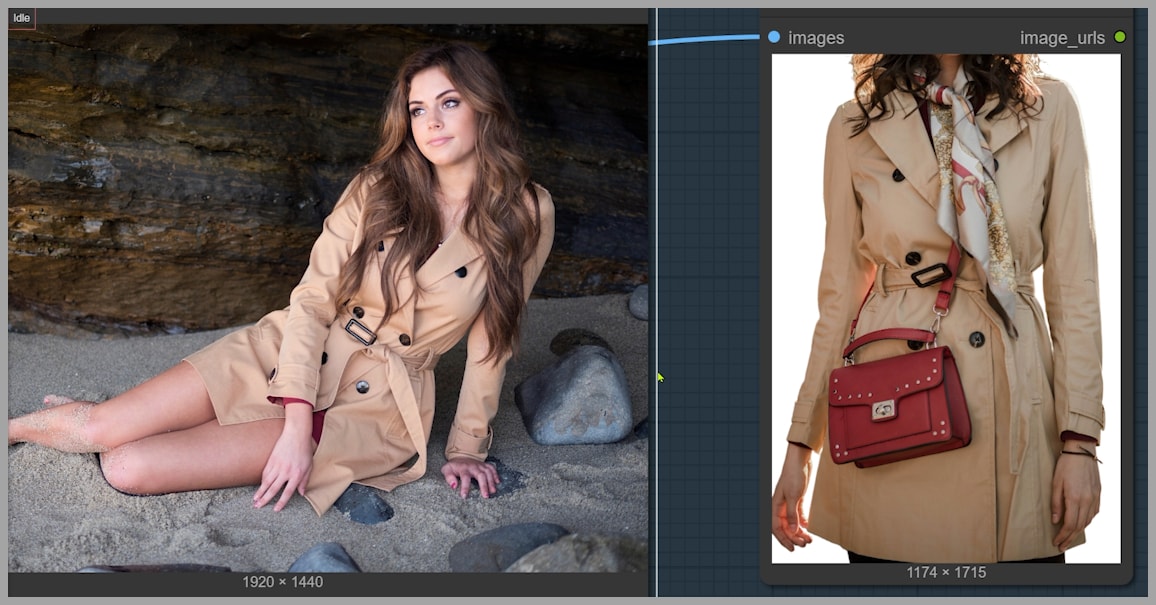
Task: Click the wrist bracelet in the node preview
Action: [1079, 453]
